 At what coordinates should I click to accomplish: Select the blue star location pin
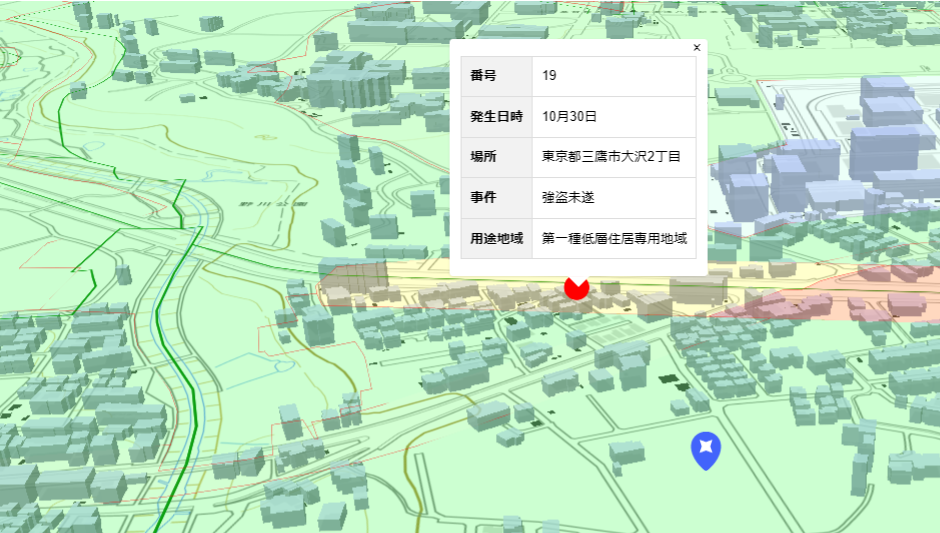706,450
